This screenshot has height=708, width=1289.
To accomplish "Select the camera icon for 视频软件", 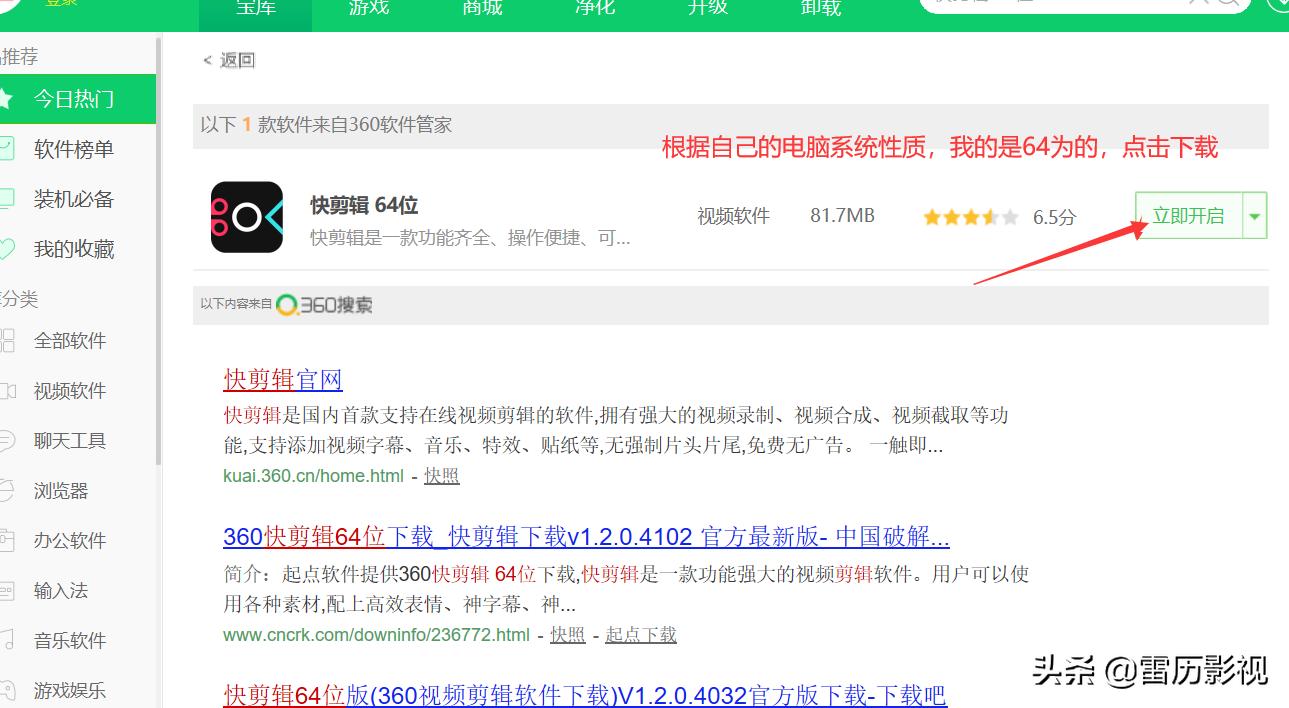I will point(6,391).
